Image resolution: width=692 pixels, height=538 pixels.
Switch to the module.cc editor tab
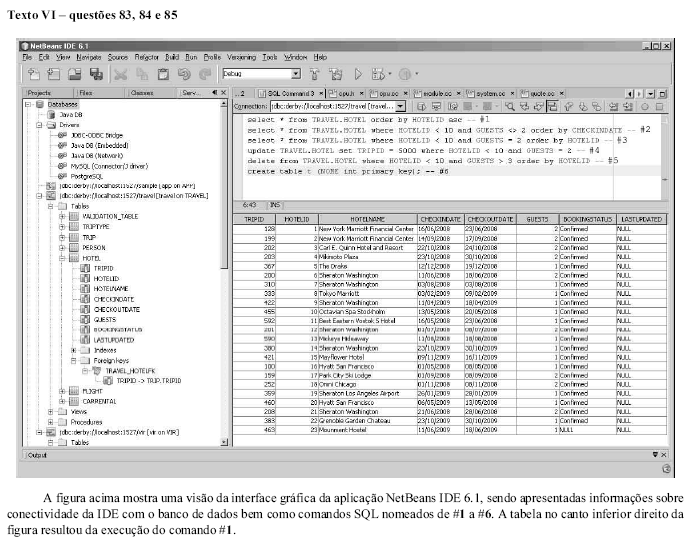tap(434, 94)
